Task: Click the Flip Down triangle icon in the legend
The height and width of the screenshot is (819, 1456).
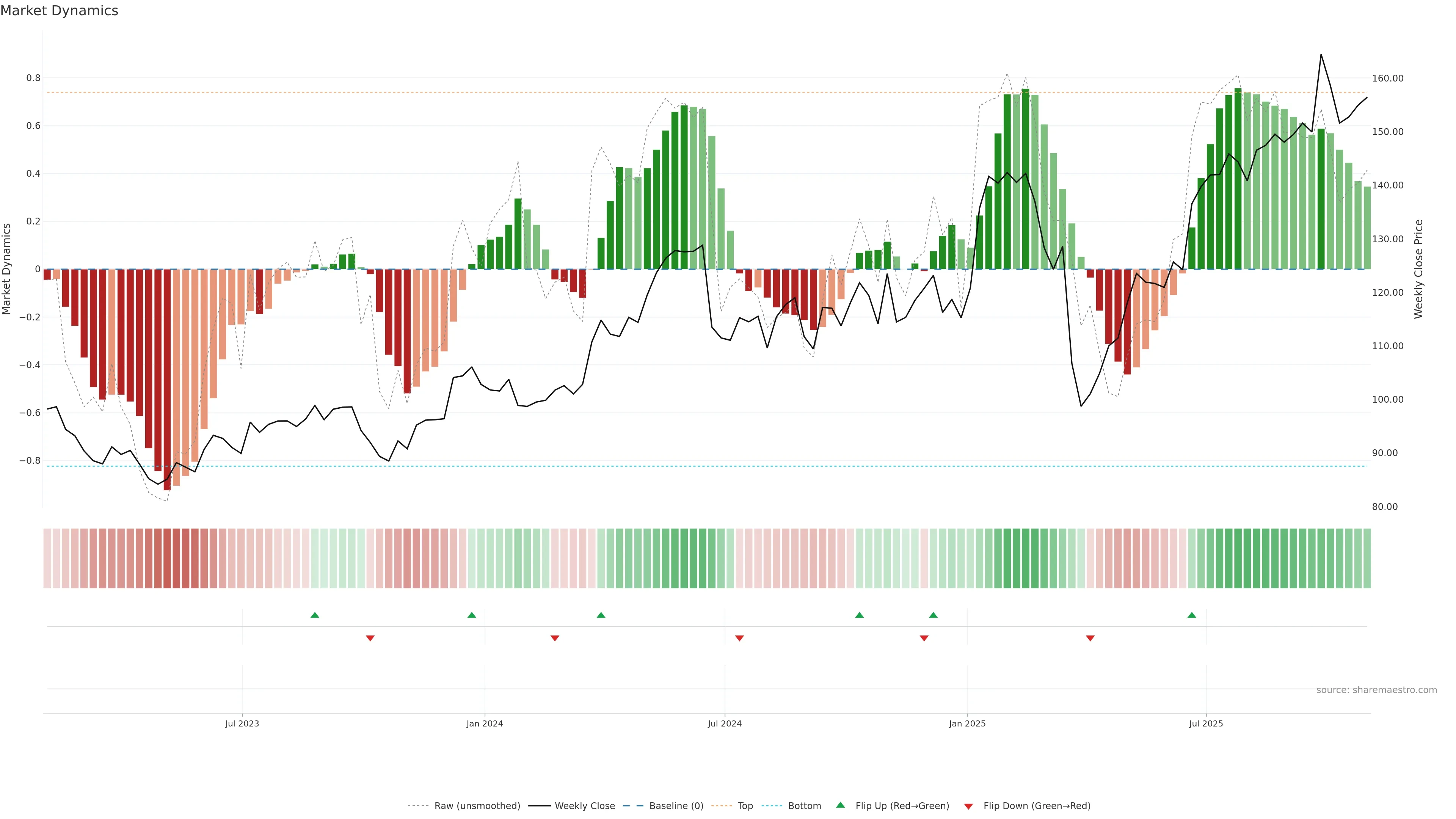Action: point(968,806)
